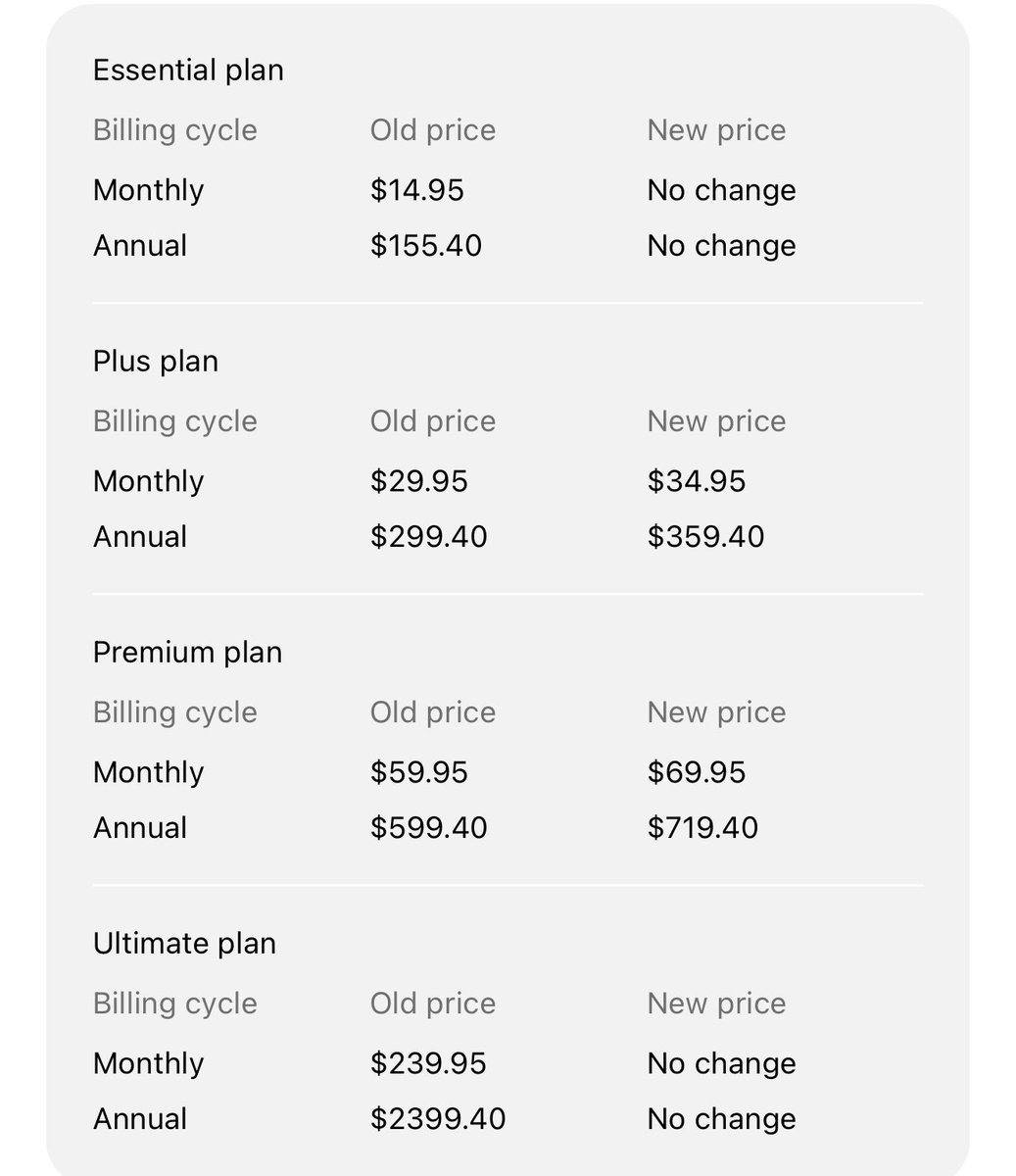The height and width of the screenshot is (1176, 1016).
Task: Click the $599.40 Premium annual old price
Action: (x=429, y=827)
